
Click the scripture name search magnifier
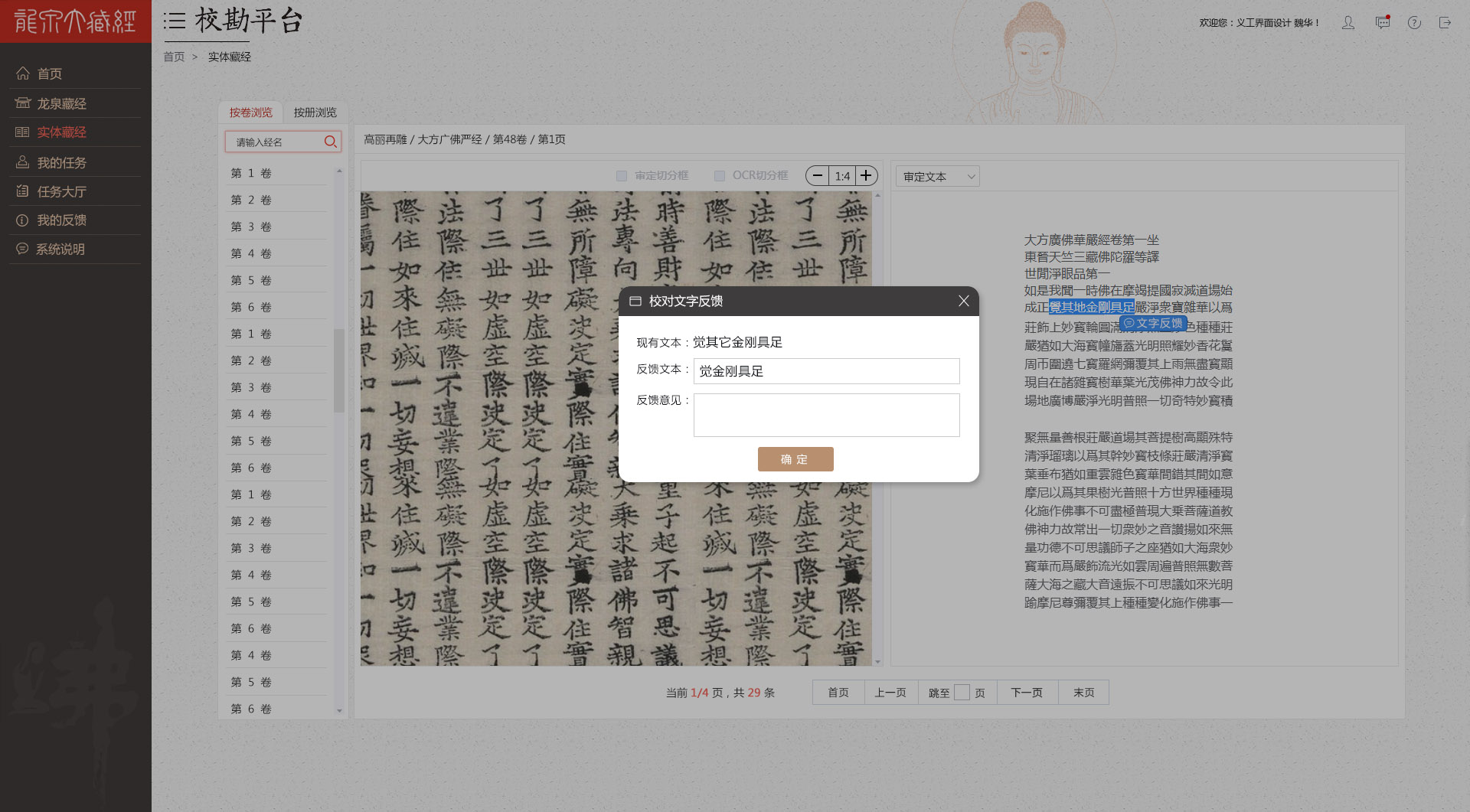(x=330, y=142)
